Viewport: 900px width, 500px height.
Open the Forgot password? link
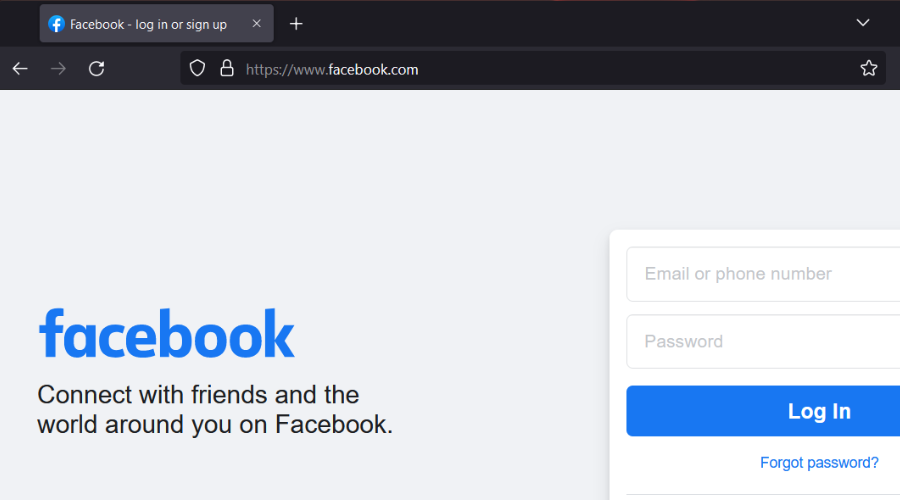(x=819, y=463)
